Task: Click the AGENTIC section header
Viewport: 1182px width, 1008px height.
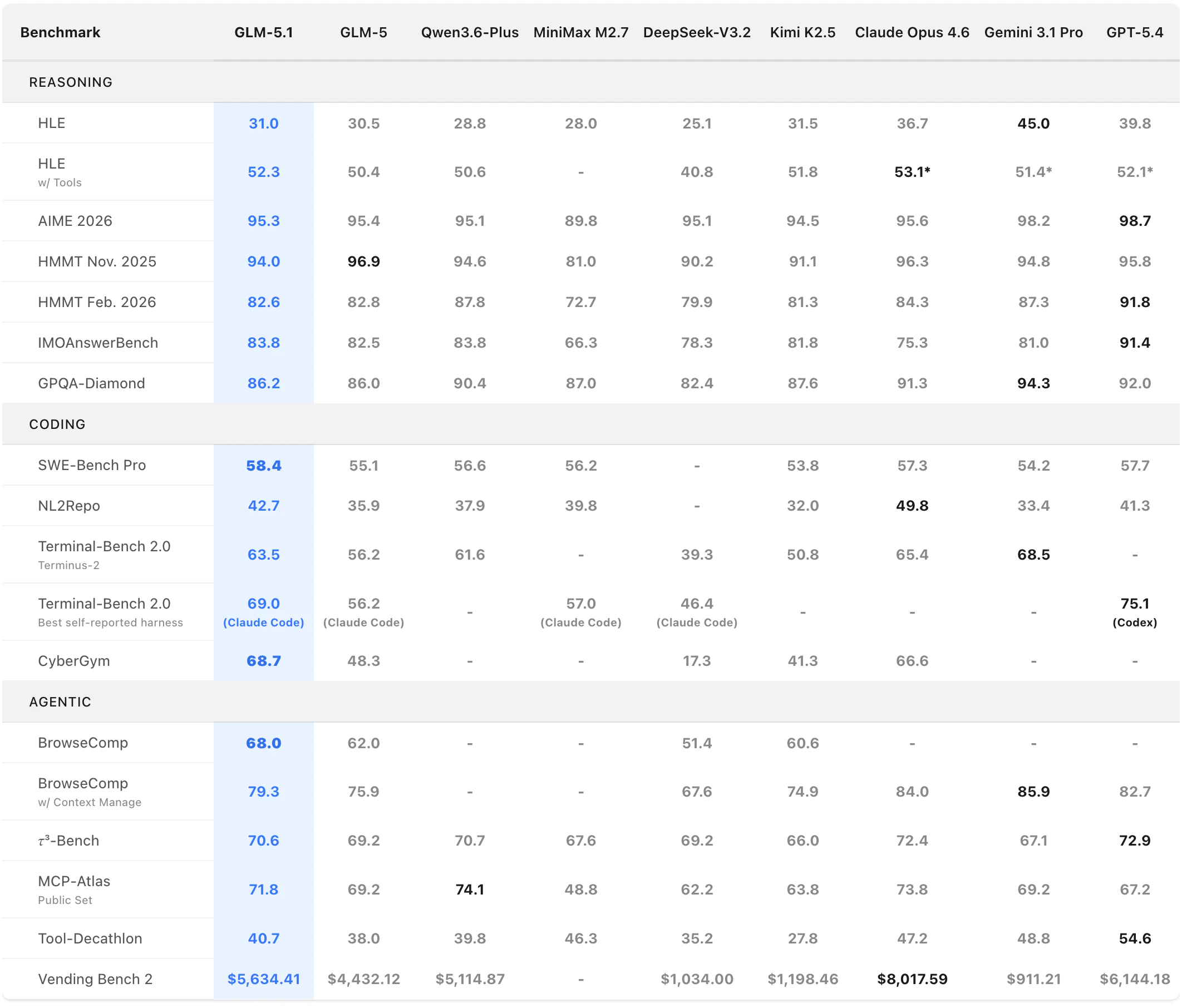Action: 61,702
